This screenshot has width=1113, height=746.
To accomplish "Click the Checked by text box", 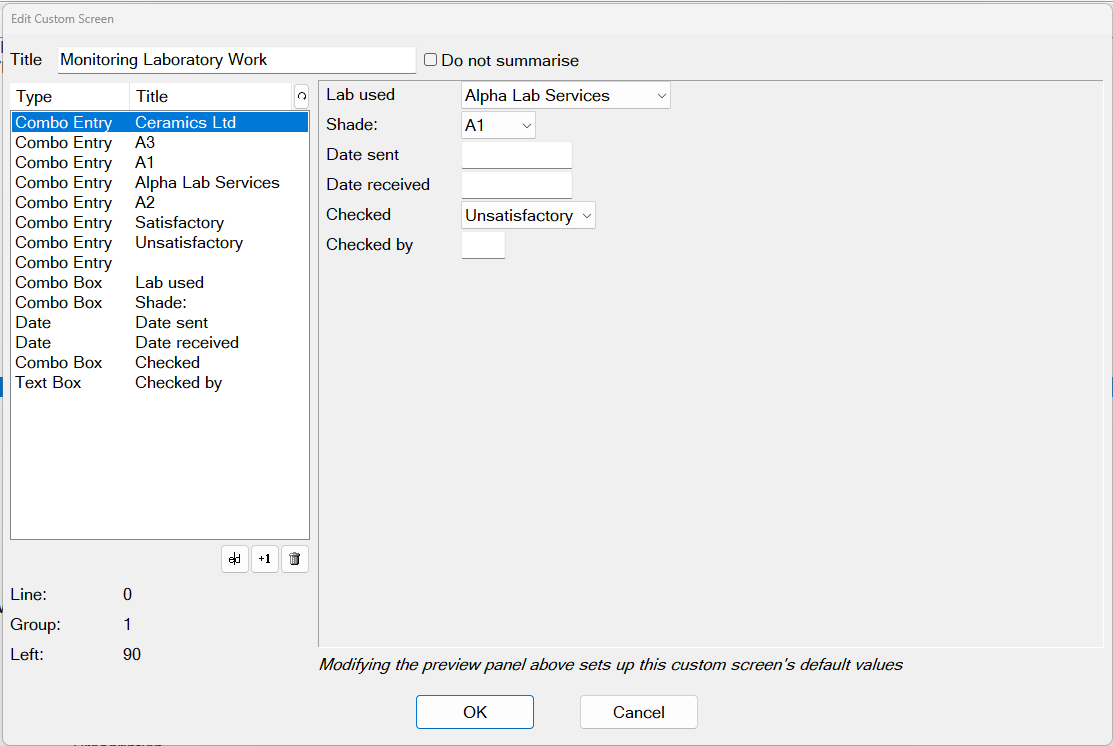I will point(483,245).
